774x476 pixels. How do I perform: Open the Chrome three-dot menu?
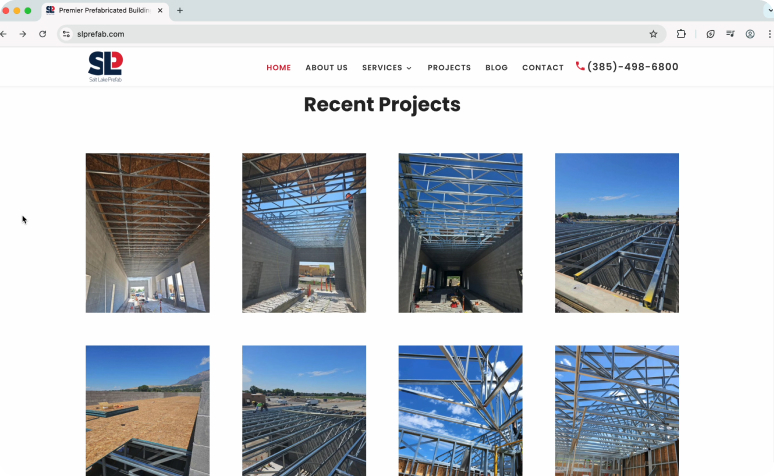coord(769,34)
